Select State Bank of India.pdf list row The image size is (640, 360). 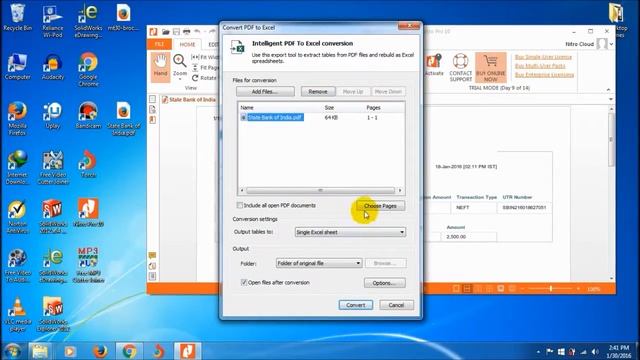pos(321,118)
